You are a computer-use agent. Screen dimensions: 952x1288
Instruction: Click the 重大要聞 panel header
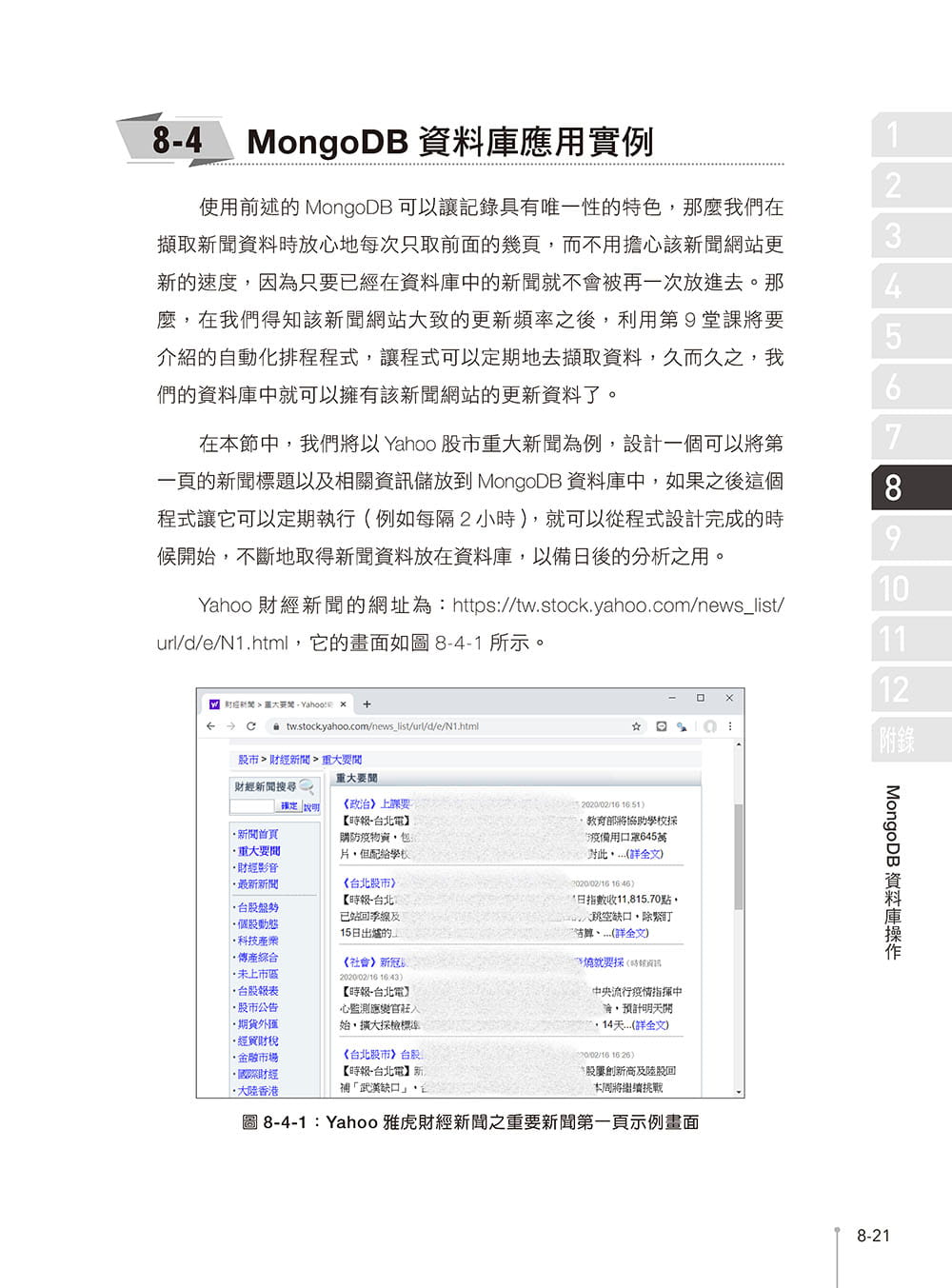[x=515, y=778]
